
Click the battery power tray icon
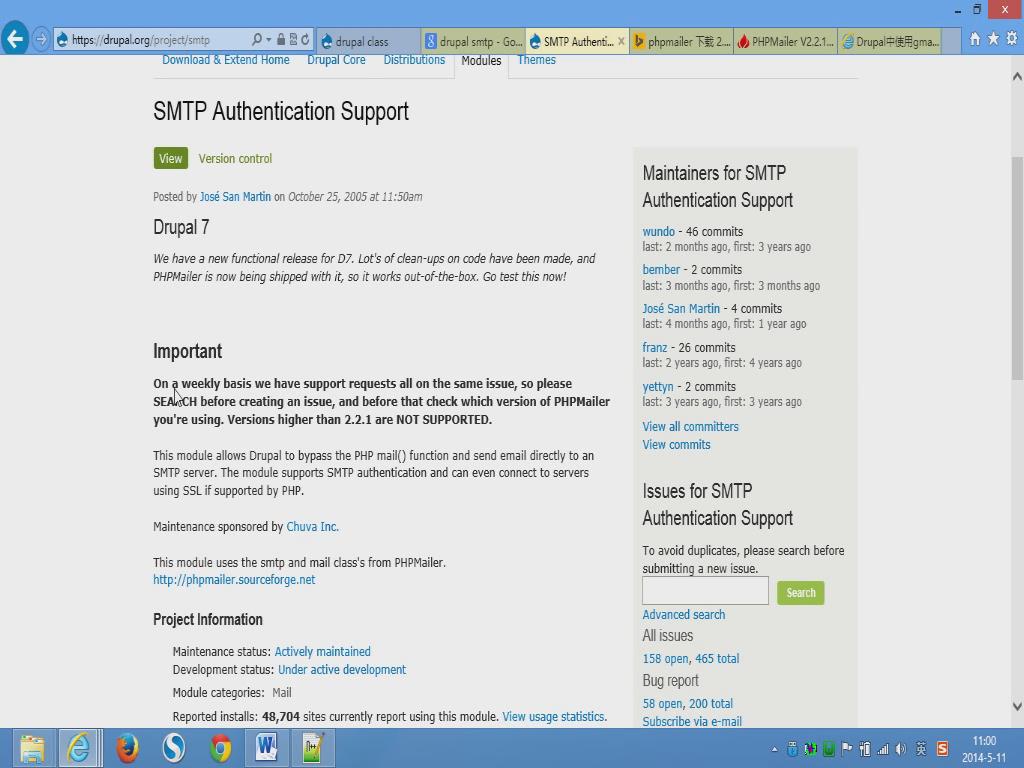click(865, 749)
